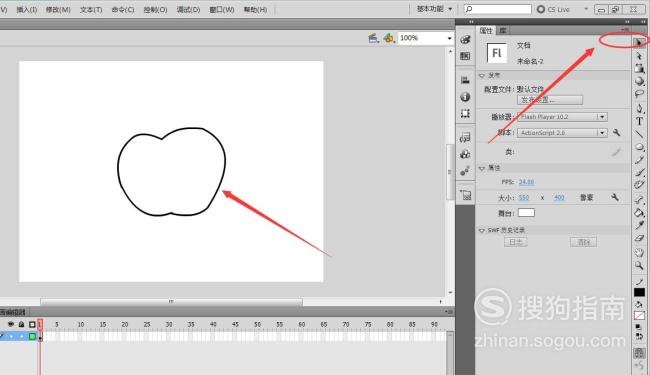This screenshot has height=375, width=650.
Task: Open the Project panel icon
Action: click(x=465, y=195)
